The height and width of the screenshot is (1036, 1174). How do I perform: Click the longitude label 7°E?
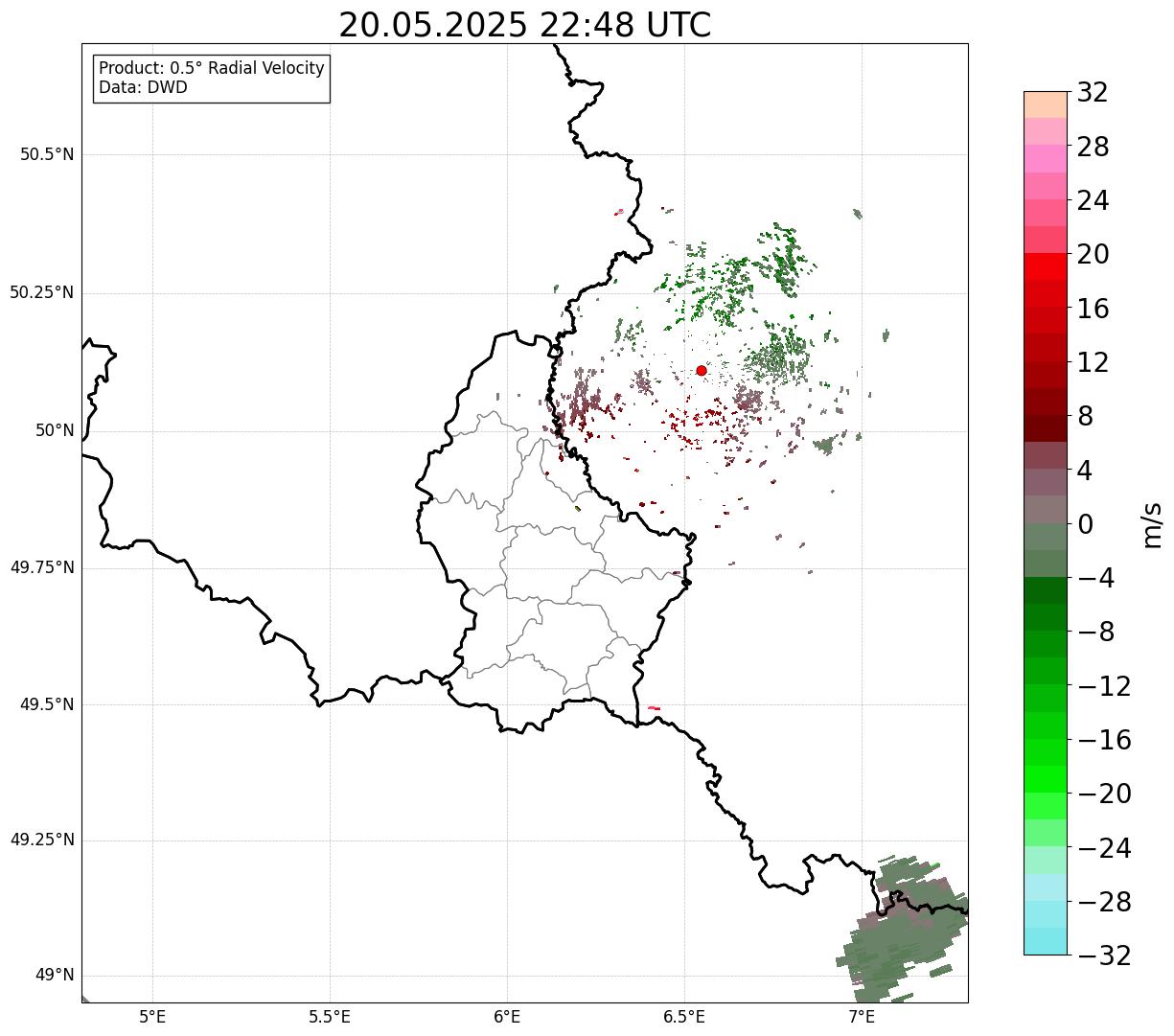tap(862, 1016)
